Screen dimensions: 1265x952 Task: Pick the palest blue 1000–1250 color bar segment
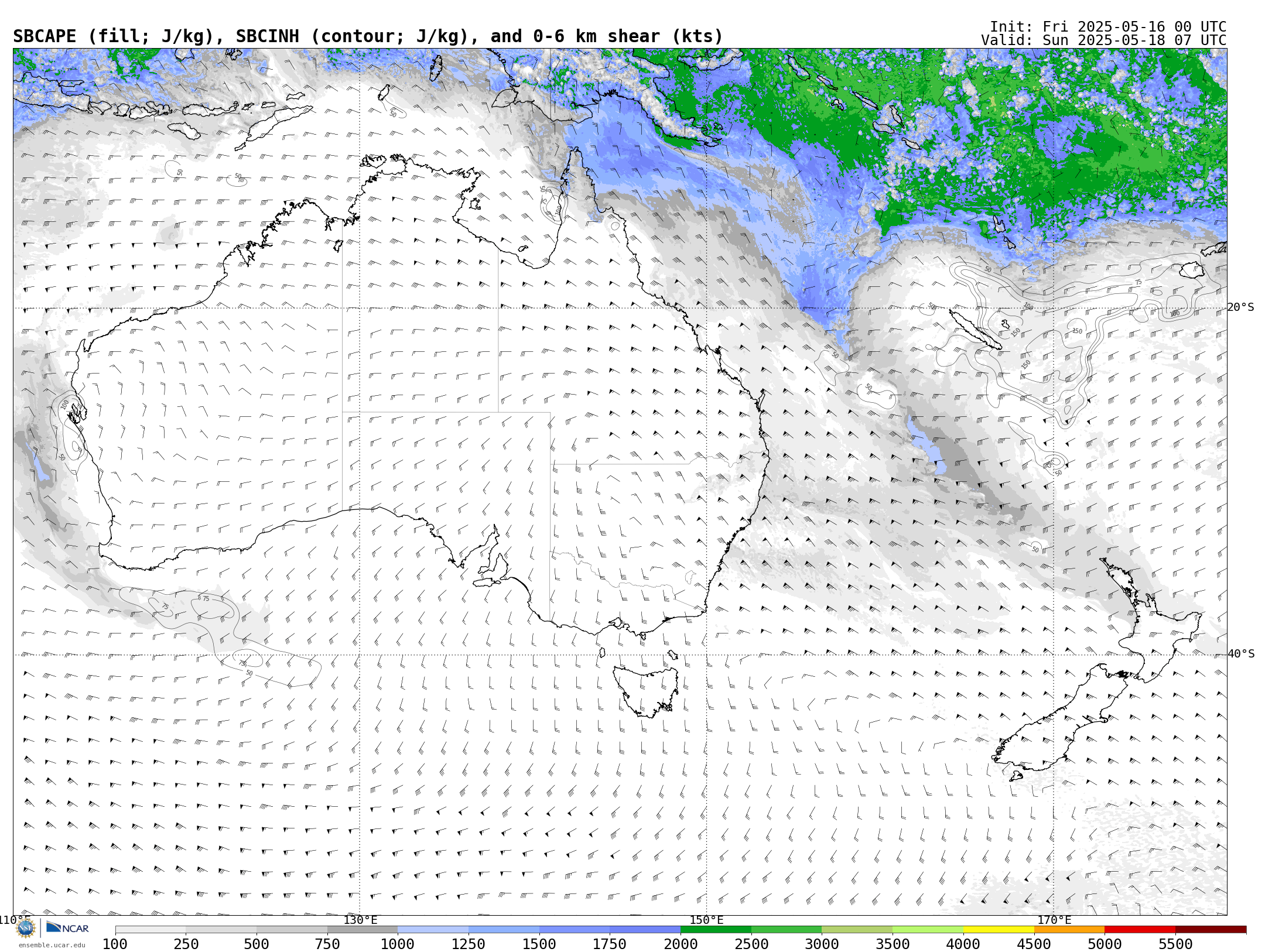[x=433, y=930]
